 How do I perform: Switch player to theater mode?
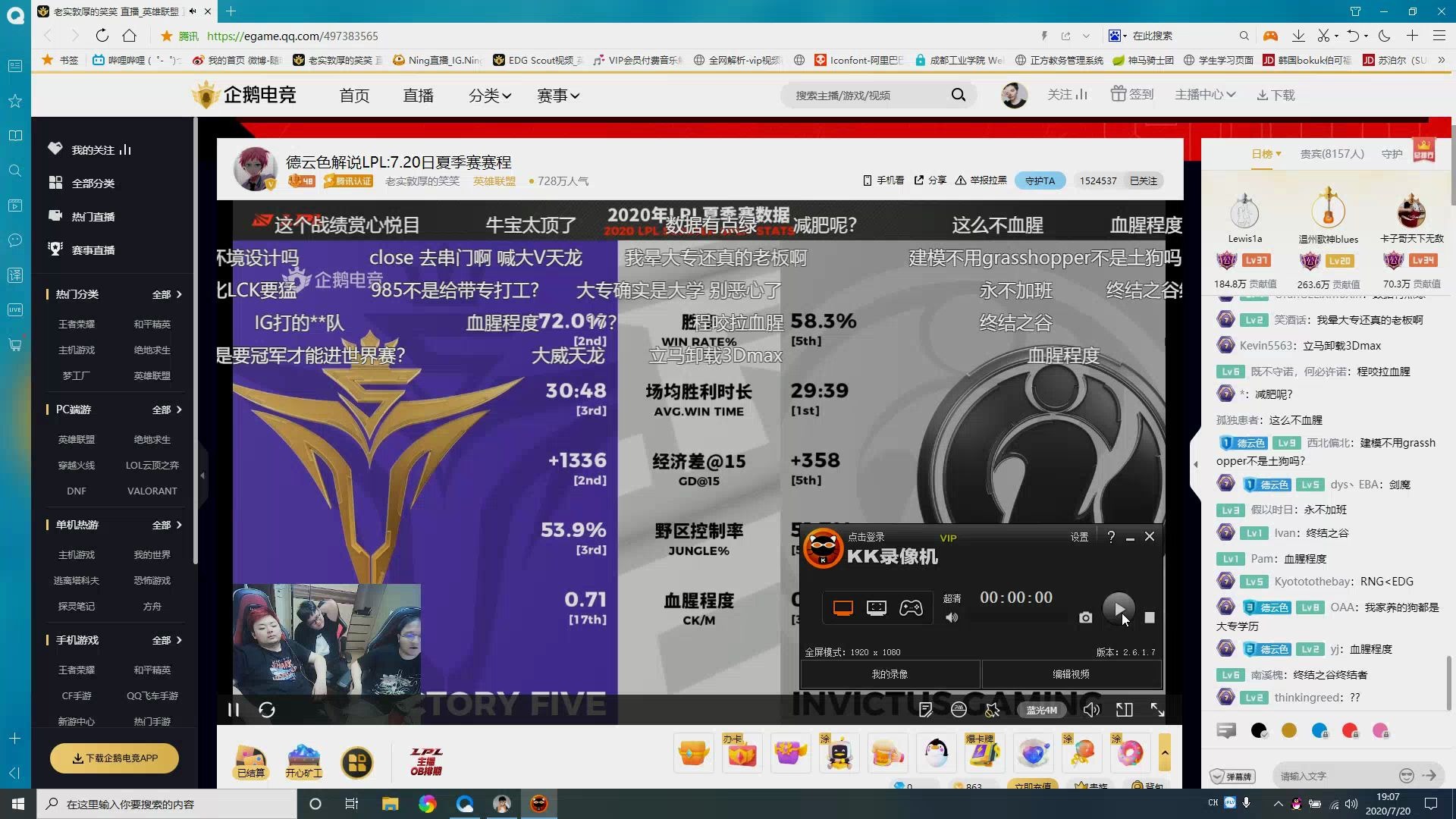[x=1125, y=710]
